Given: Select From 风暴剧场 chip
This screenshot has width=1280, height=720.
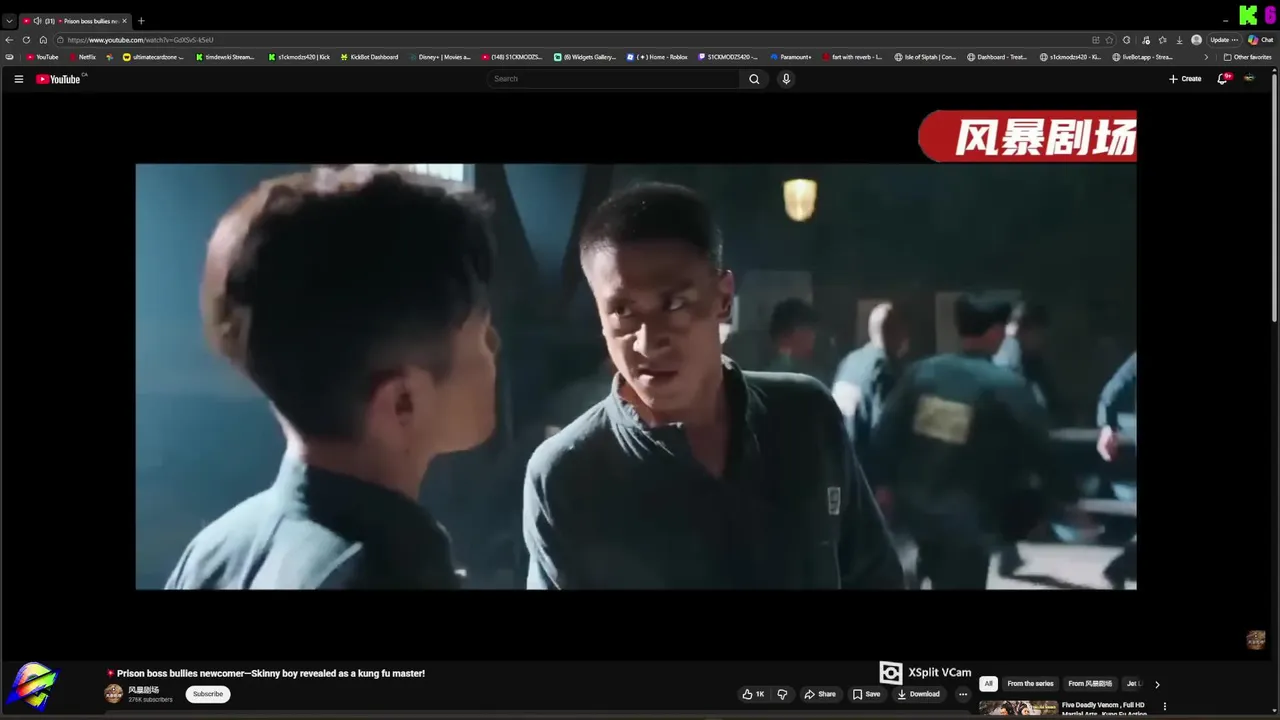Looking at the screenshot, I should point(1090,684).
